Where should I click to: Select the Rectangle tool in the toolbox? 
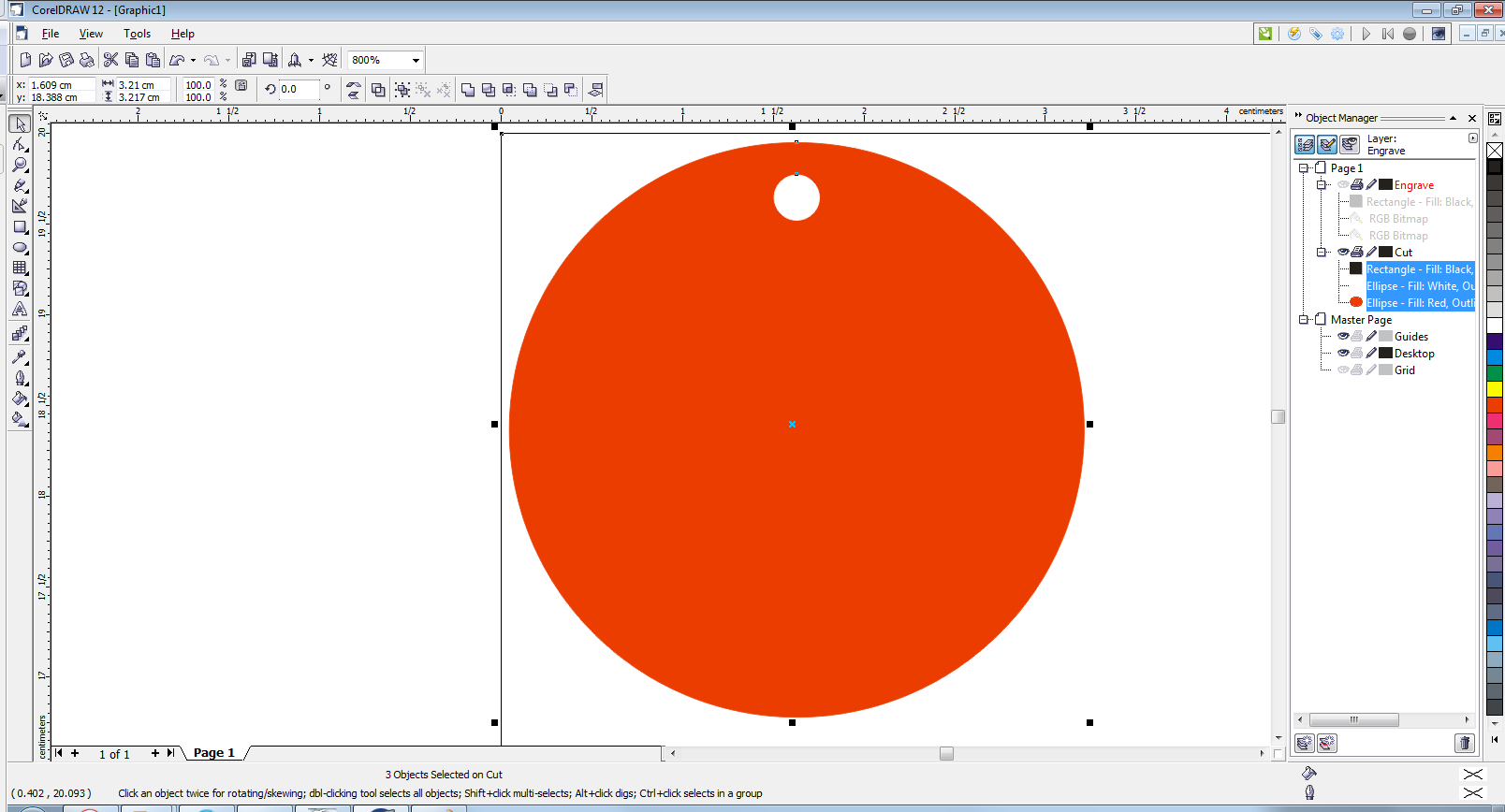tap(20, 226)
